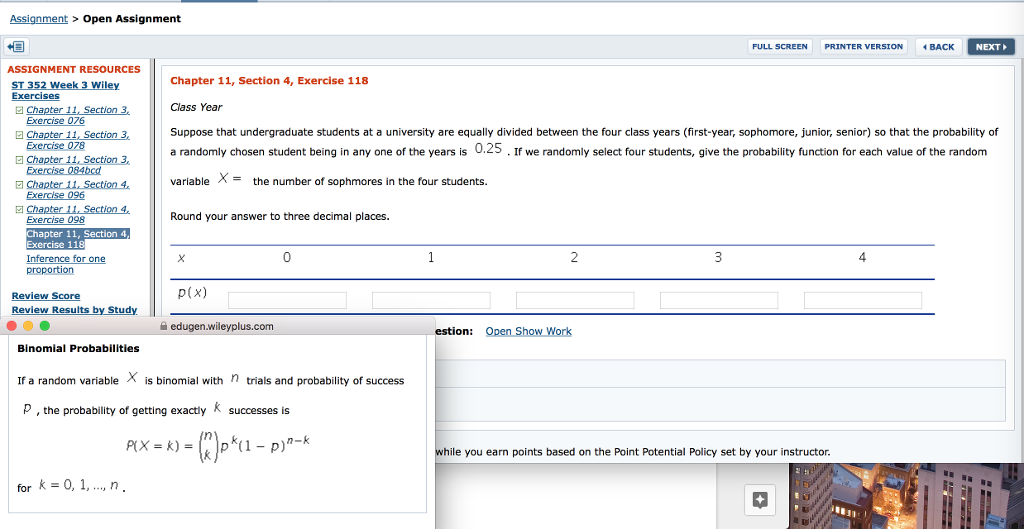Click Round your answer to three decimal places
Viewport: 1024px width, 529px height.
[280, 216]
